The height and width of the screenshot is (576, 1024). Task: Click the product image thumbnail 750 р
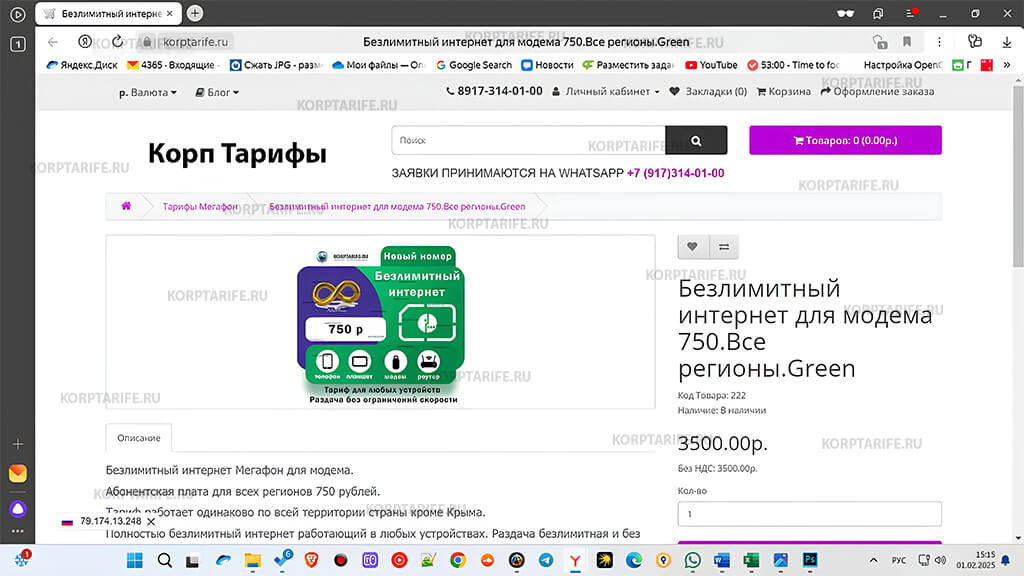tap(381, 324)
